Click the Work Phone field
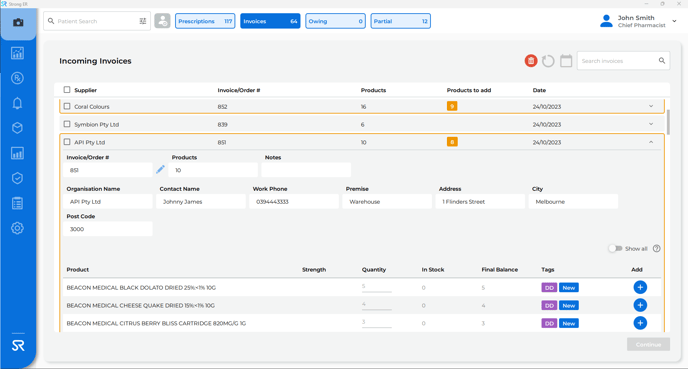This screenshot has height=369, width=688. [294, 201]
